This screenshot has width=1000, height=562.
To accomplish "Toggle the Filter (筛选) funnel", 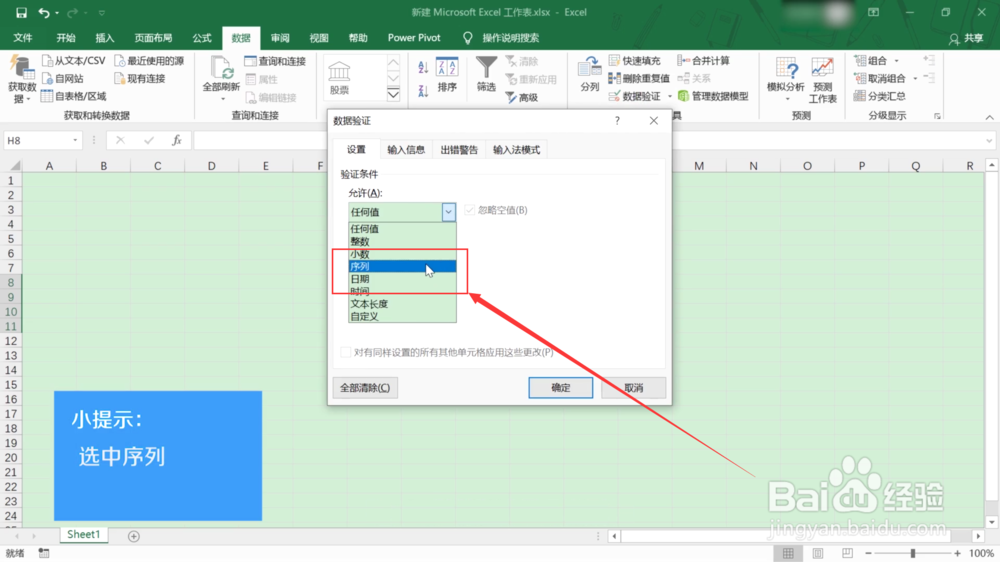I will click(486, 74).
